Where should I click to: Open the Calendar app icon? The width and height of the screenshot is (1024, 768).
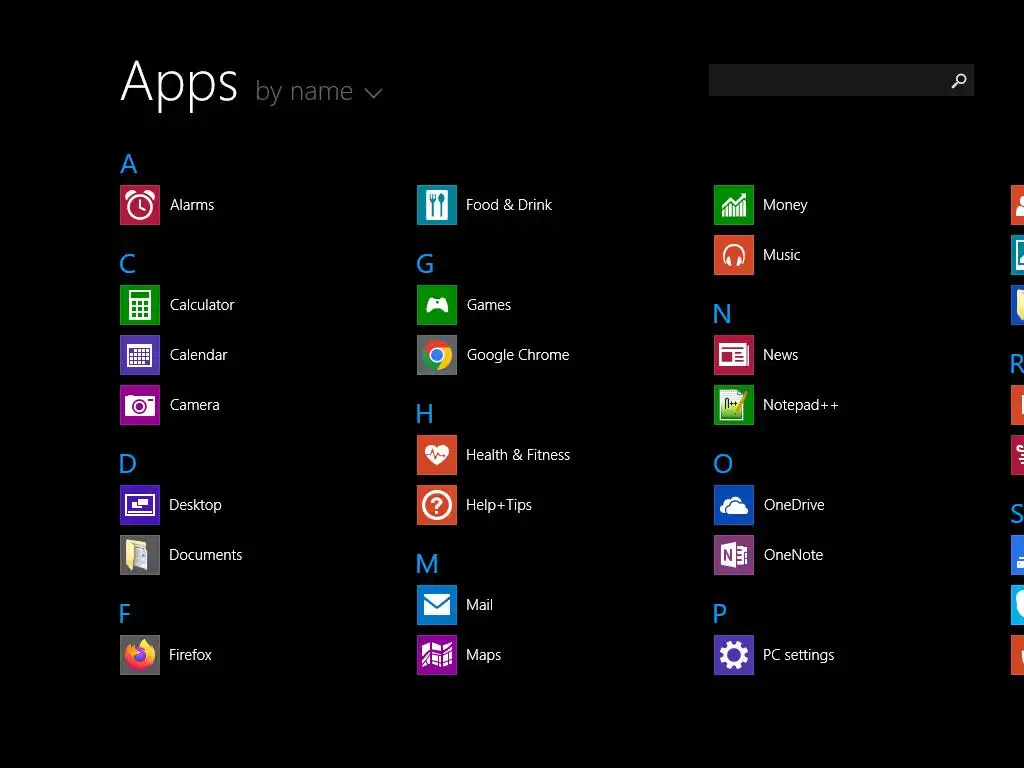pyautogui.click(x=140, y=355)
